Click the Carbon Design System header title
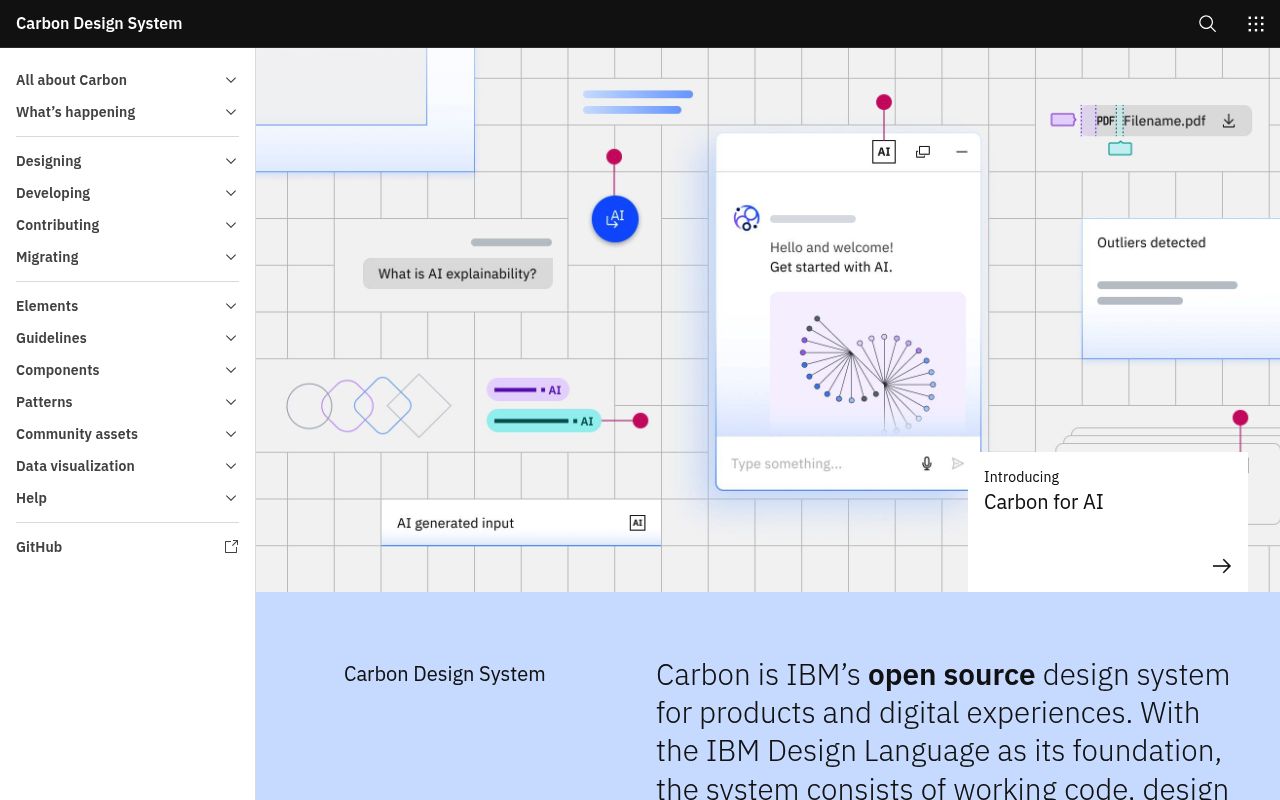The width and height of the screenshot is (1280, 800). pos(98,23)
